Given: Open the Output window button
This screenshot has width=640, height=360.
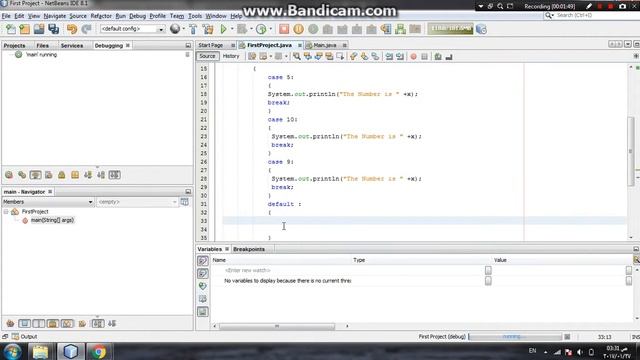Looking at the screenshot, I should pyautogui.click(x=24, y=337).
